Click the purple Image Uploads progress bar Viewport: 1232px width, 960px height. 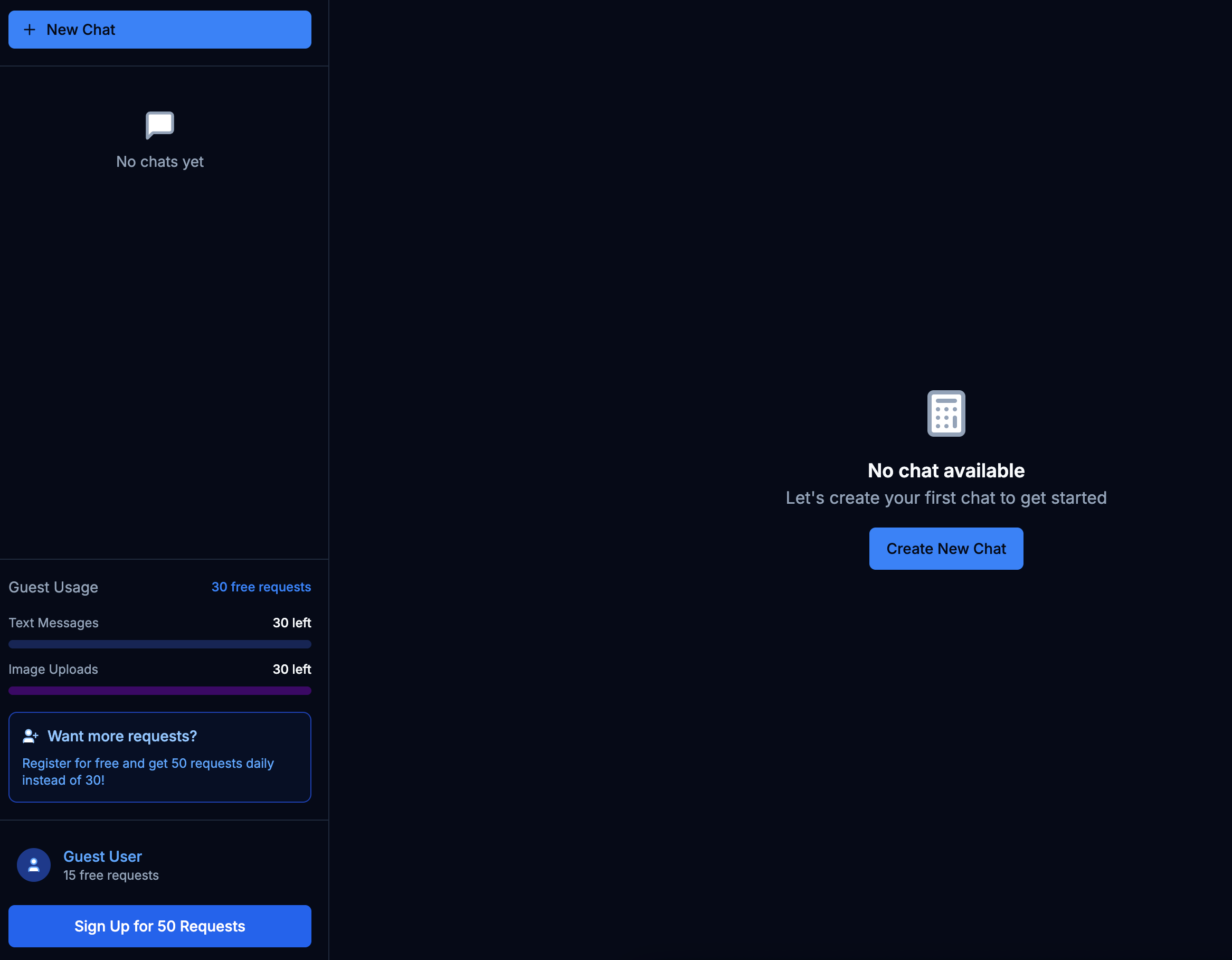159,691
